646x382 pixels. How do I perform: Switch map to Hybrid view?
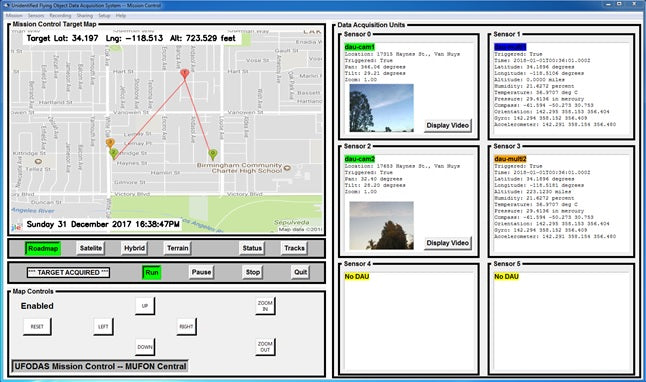click(134, 248)
